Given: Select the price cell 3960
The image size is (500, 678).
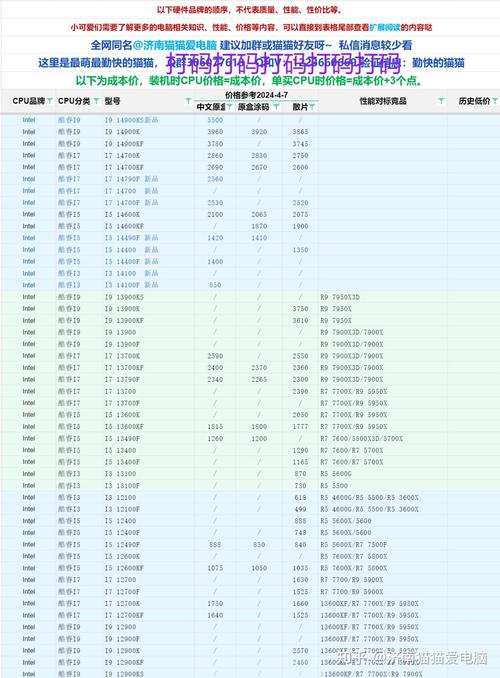Looking at the screenshot, I should (x=215, y=132).
